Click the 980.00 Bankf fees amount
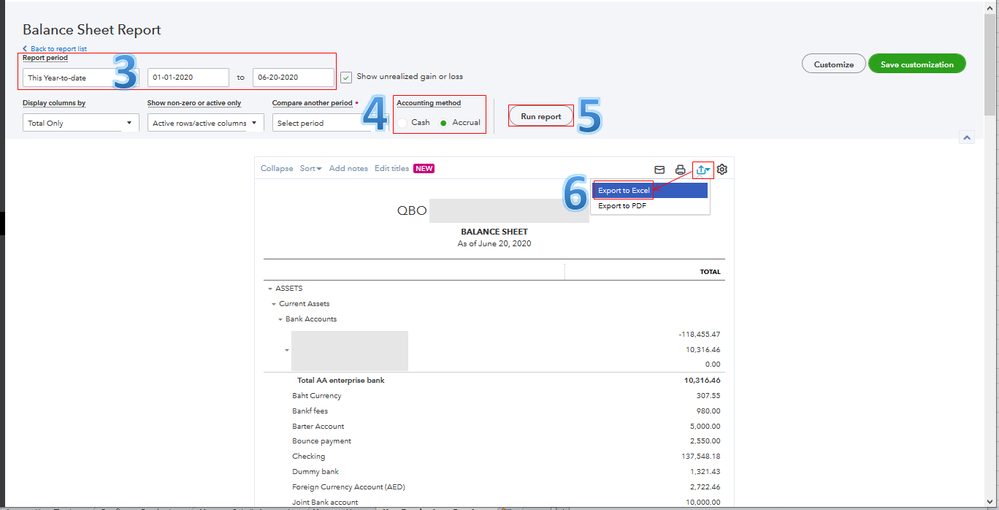999x510 pixels. point(708,411)
